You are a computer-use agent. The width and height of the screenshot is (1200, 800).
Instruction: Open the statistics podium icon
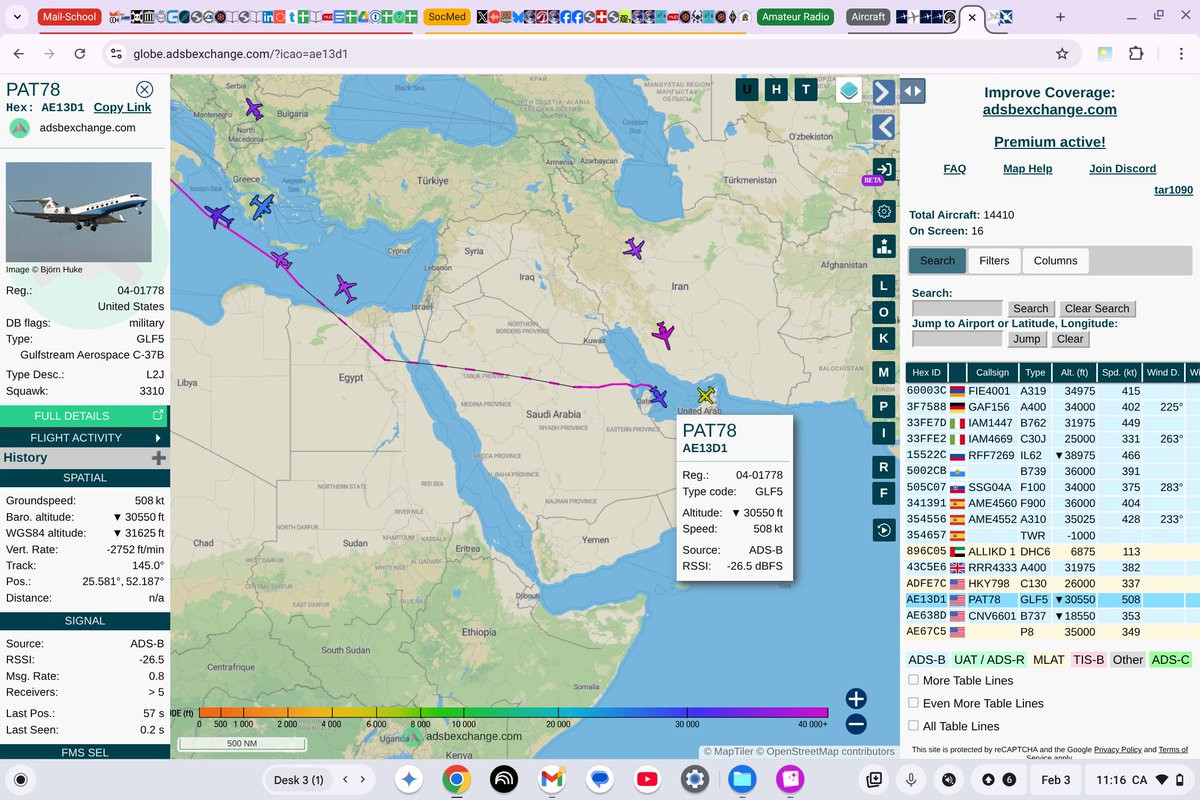point(883,246)
